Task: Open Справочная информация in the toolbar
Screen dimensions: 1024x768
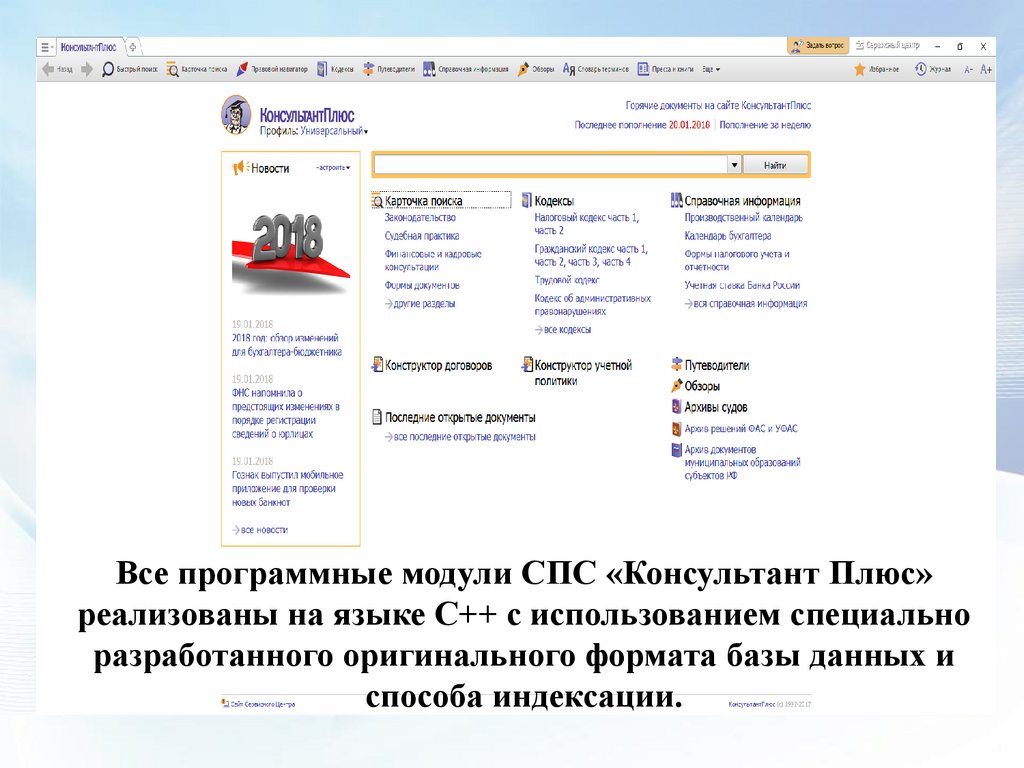Action: tap(465, 69)
